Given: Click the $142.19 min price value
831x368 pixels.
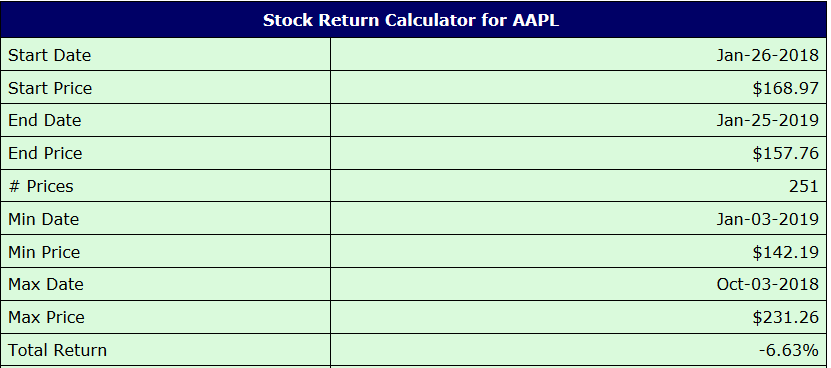Looking at the screenshot, I should pyautogui.click(x=785, y=252).
